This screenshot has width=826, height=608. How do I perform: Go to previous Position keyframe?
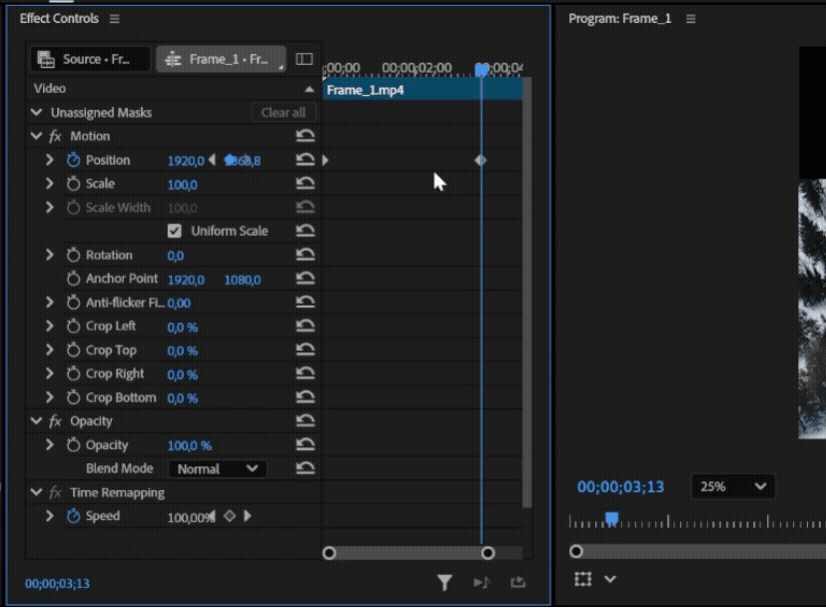(x=212, y=160)
